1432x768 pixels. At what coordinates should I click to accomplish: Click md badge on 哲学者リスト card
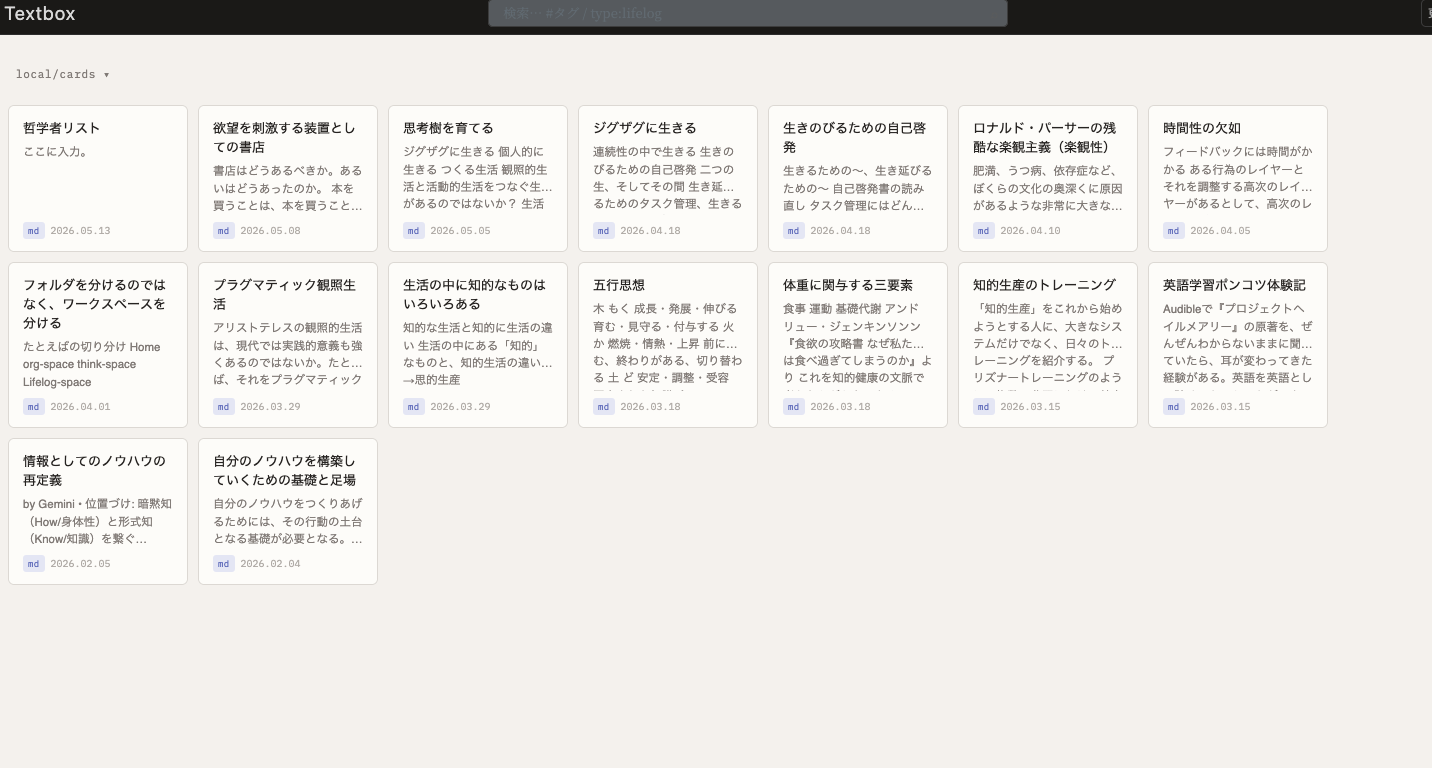(34, 231)
